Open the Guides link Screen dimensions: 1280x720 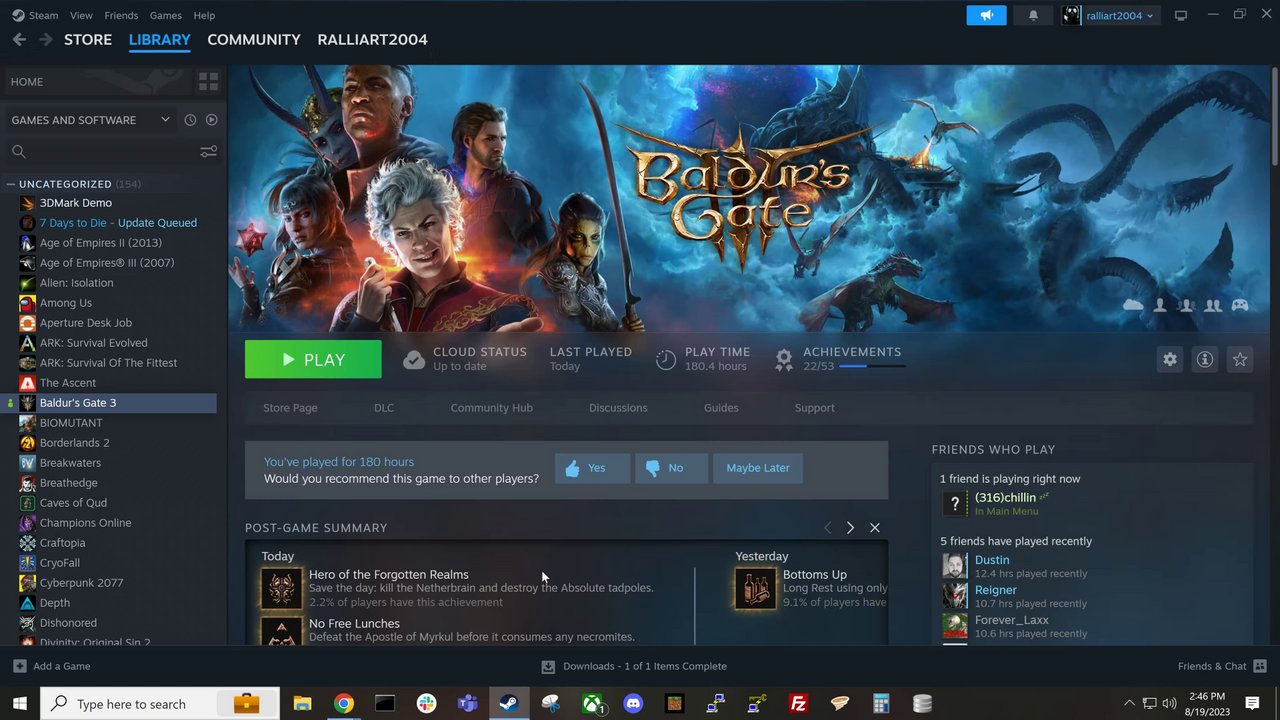[x=721, y=408]
